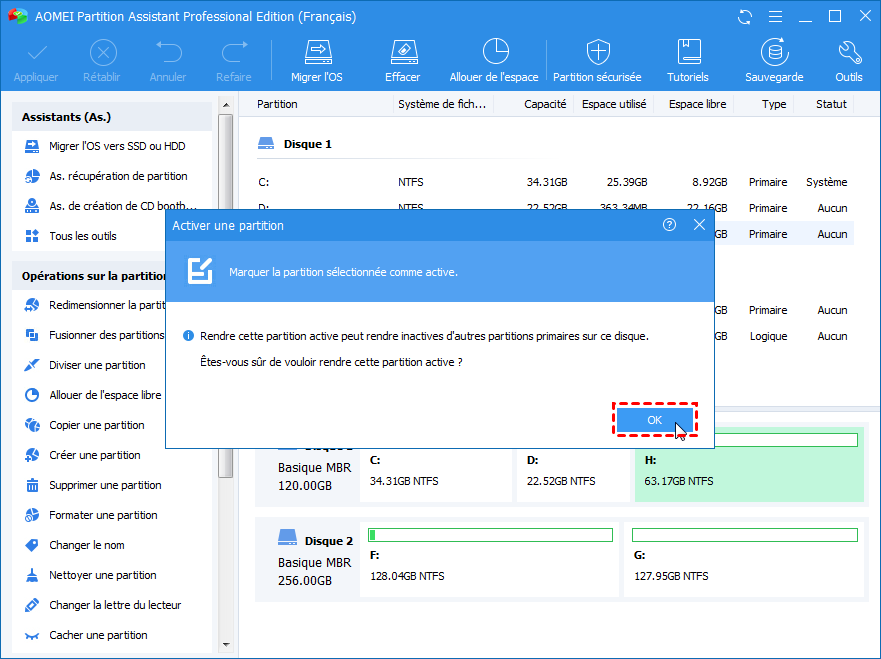Open the Sauvegarde backup icon
This screenshot has width=881, height=659.
pos(775,52)
